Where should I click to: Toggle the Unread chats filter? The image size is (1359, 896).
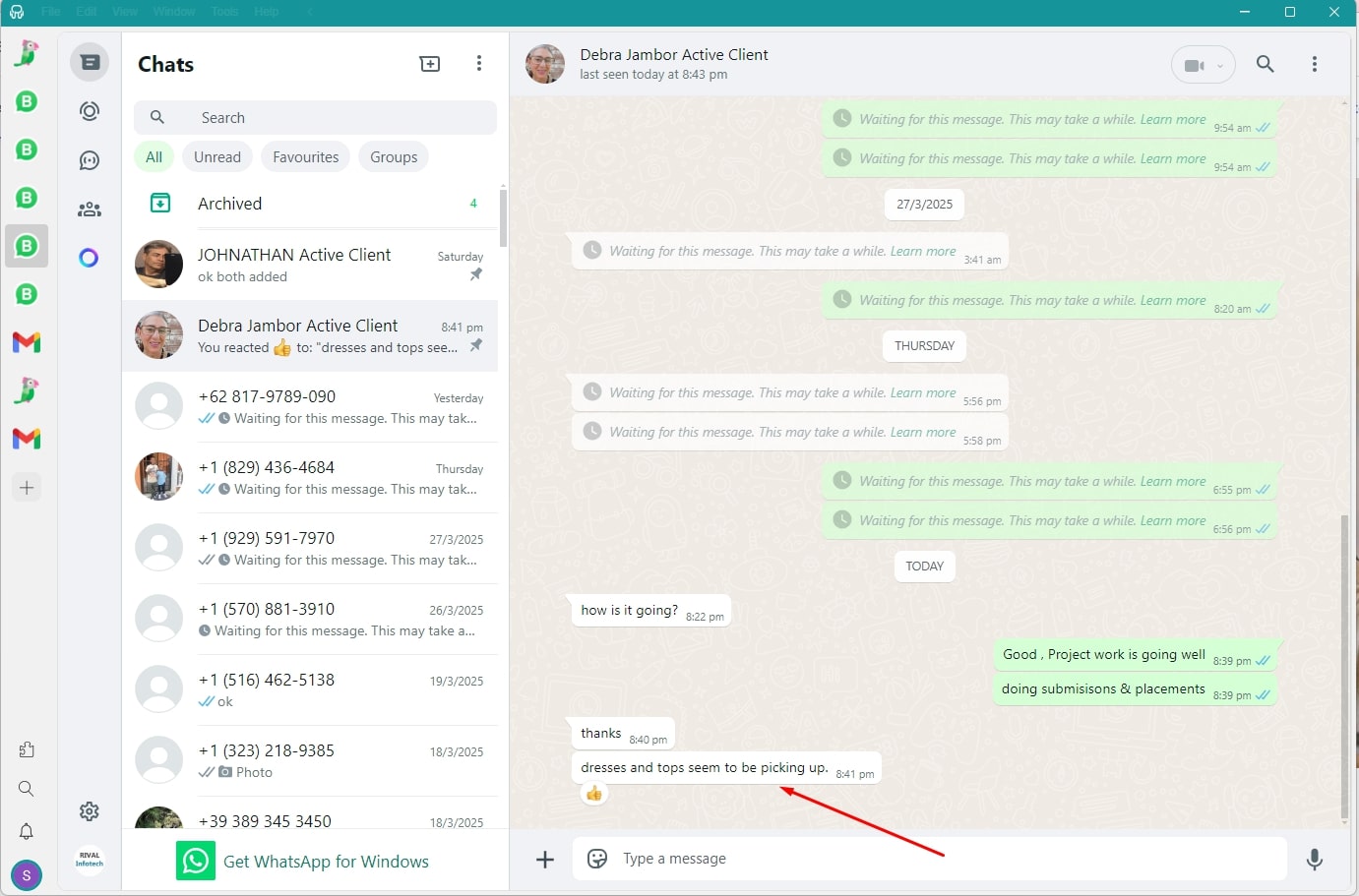coord(217,157)
